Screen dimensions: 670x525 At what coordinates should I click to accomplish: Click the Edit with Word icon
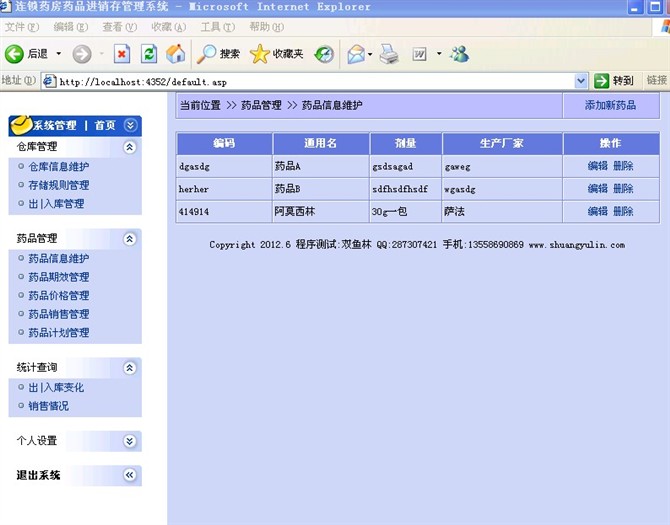pyautogui.click(x=419, y=54)
